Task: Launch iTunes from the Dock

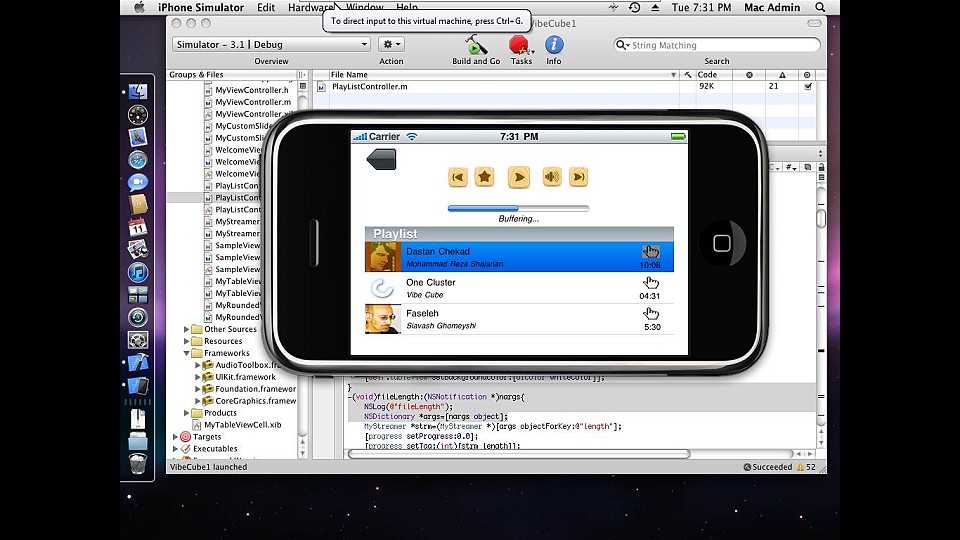Action: [x=138, y=272]
